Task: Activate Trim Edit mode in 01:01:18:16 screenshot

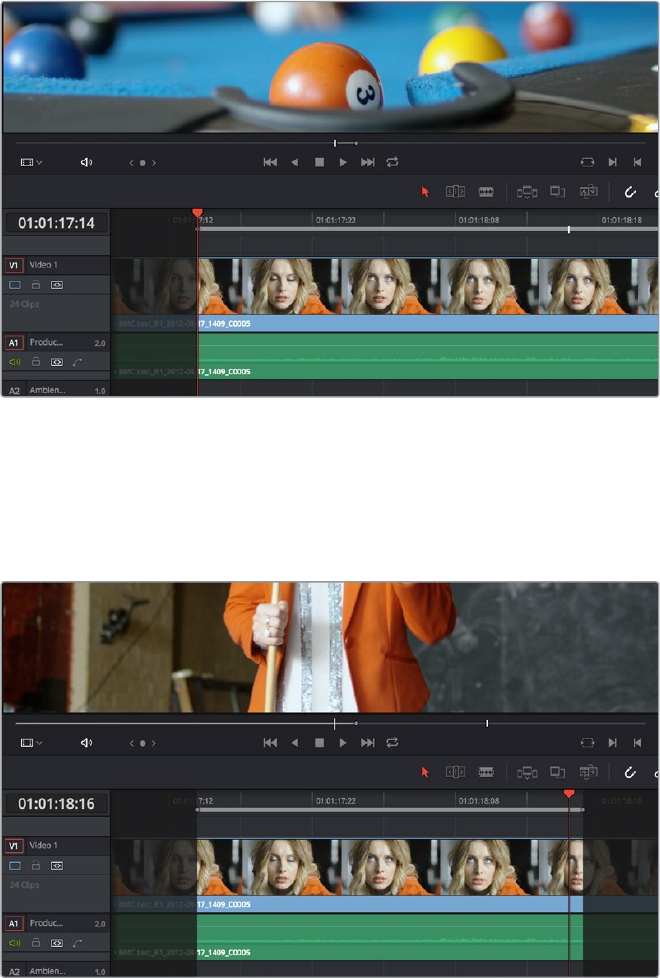Action: pyautogui.click(x=455, y=773)
